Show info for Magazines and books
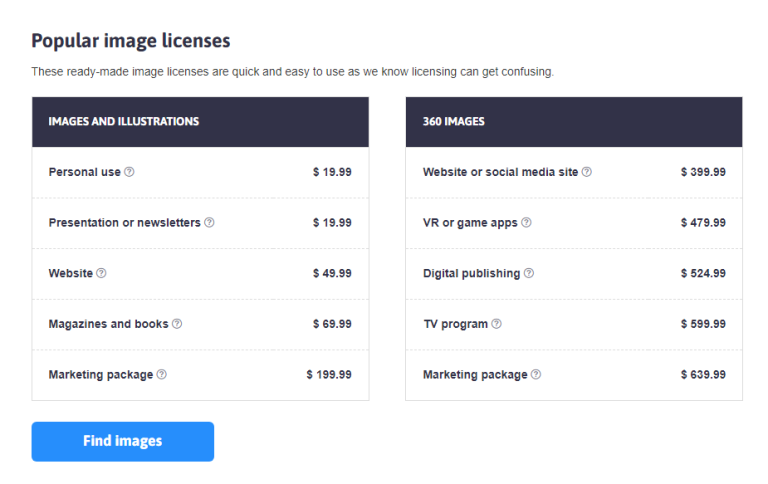 177,324
